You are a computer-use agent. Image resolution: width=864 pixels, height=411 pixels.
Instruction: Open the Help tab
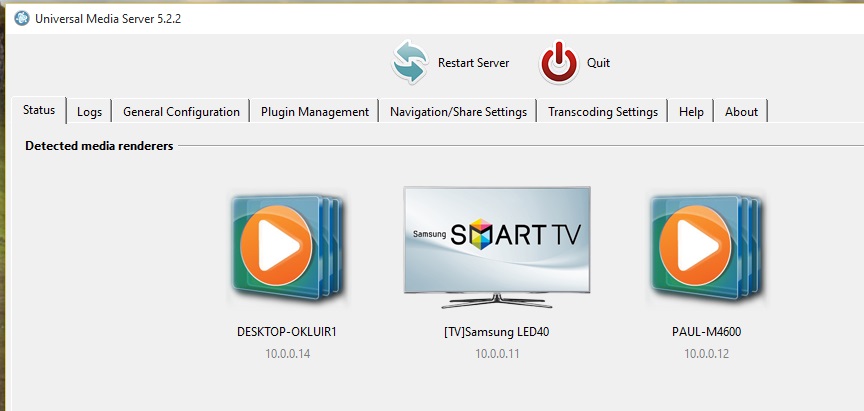coord(691,112)
